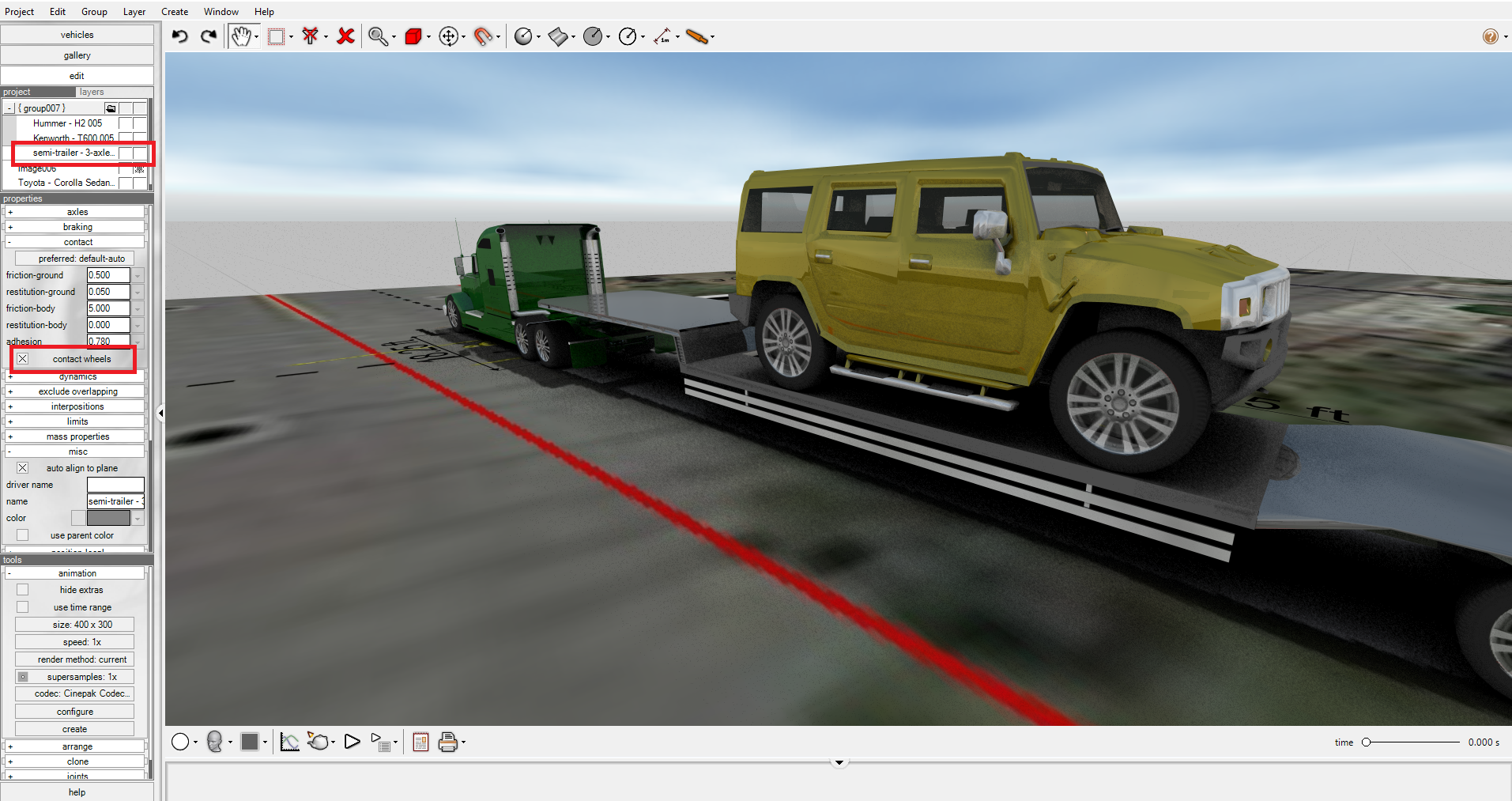Viewport: 1512px width, 801px height.
Task: Click the play with list events icon
Action: pyautogui.click(x=381, y=742)
